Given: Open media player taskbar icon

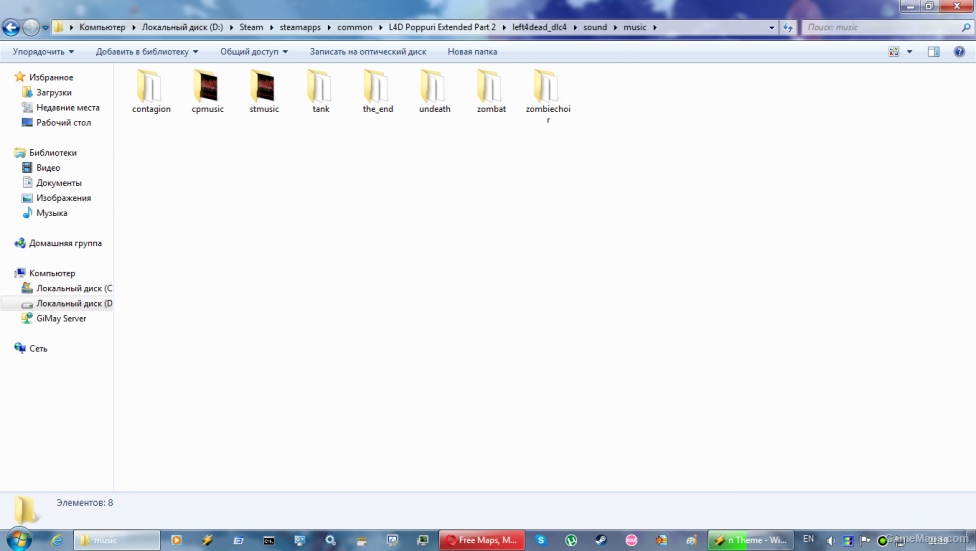Looking at the screenshot, I should pos(176,540).
